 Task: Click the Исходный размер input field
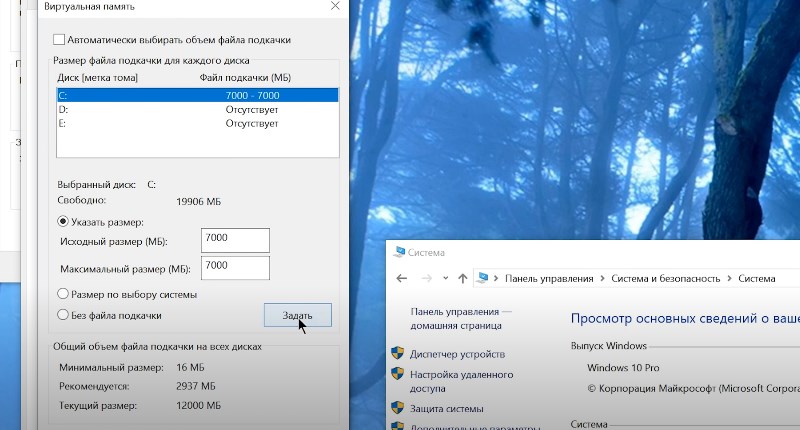(235, 240)
